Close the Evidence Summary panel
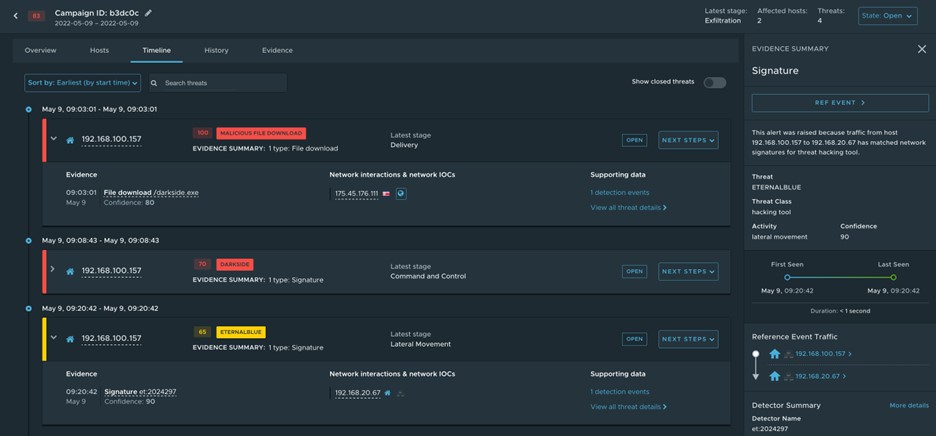Viewport: 936px width, 436px height. point(922,49)
